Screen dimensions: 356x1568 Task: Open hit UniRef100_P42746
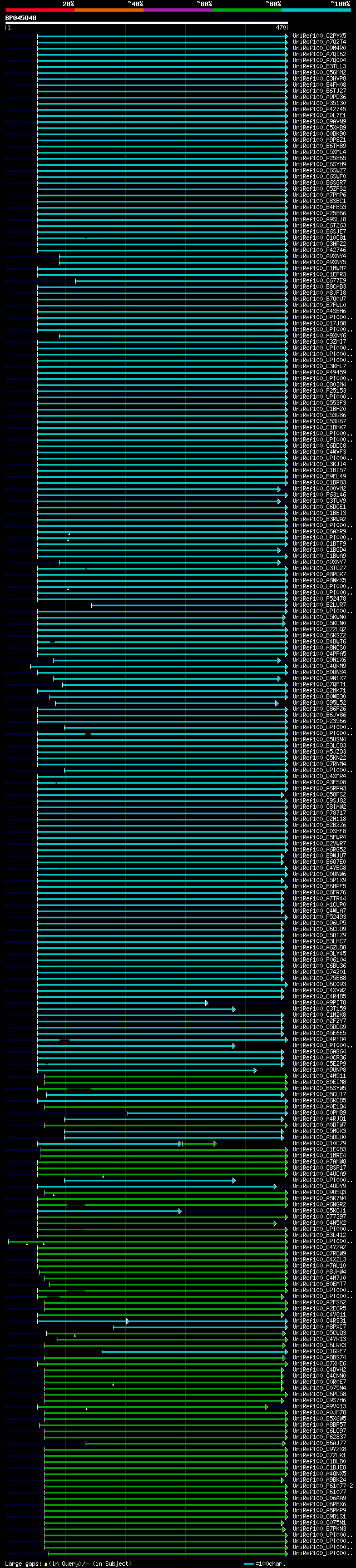click(319, 250)
